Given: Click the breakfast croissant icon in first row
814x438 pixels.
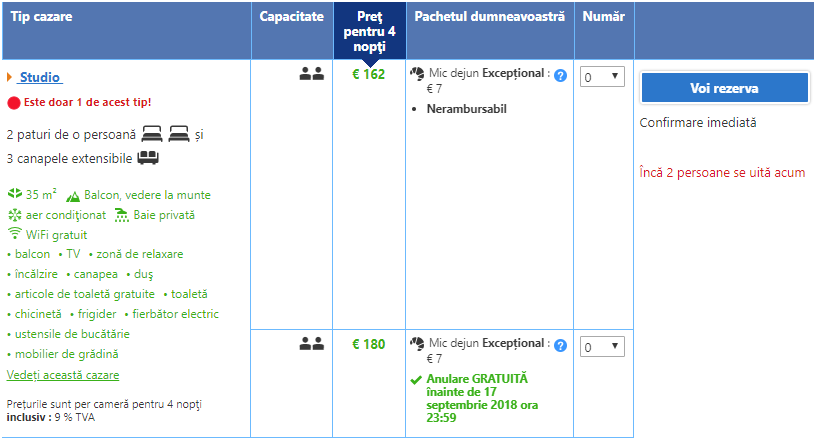Looking at the screenshot, I should click(x=418, y=74).
